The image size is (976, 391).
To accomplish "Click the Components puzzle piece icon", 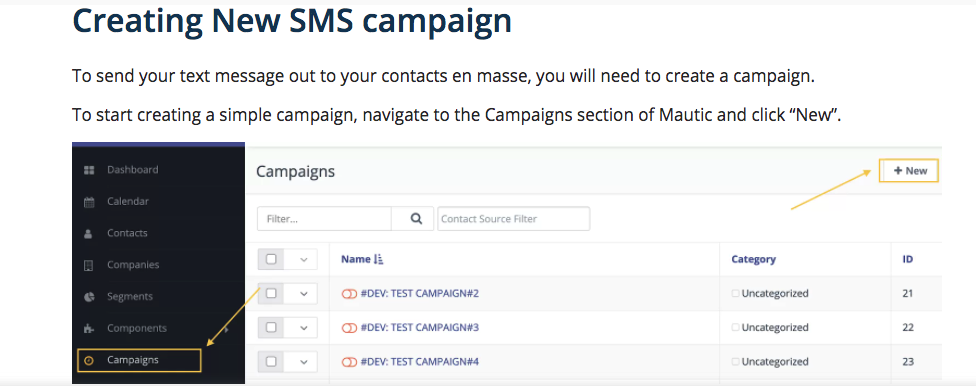I will [89, 329].
